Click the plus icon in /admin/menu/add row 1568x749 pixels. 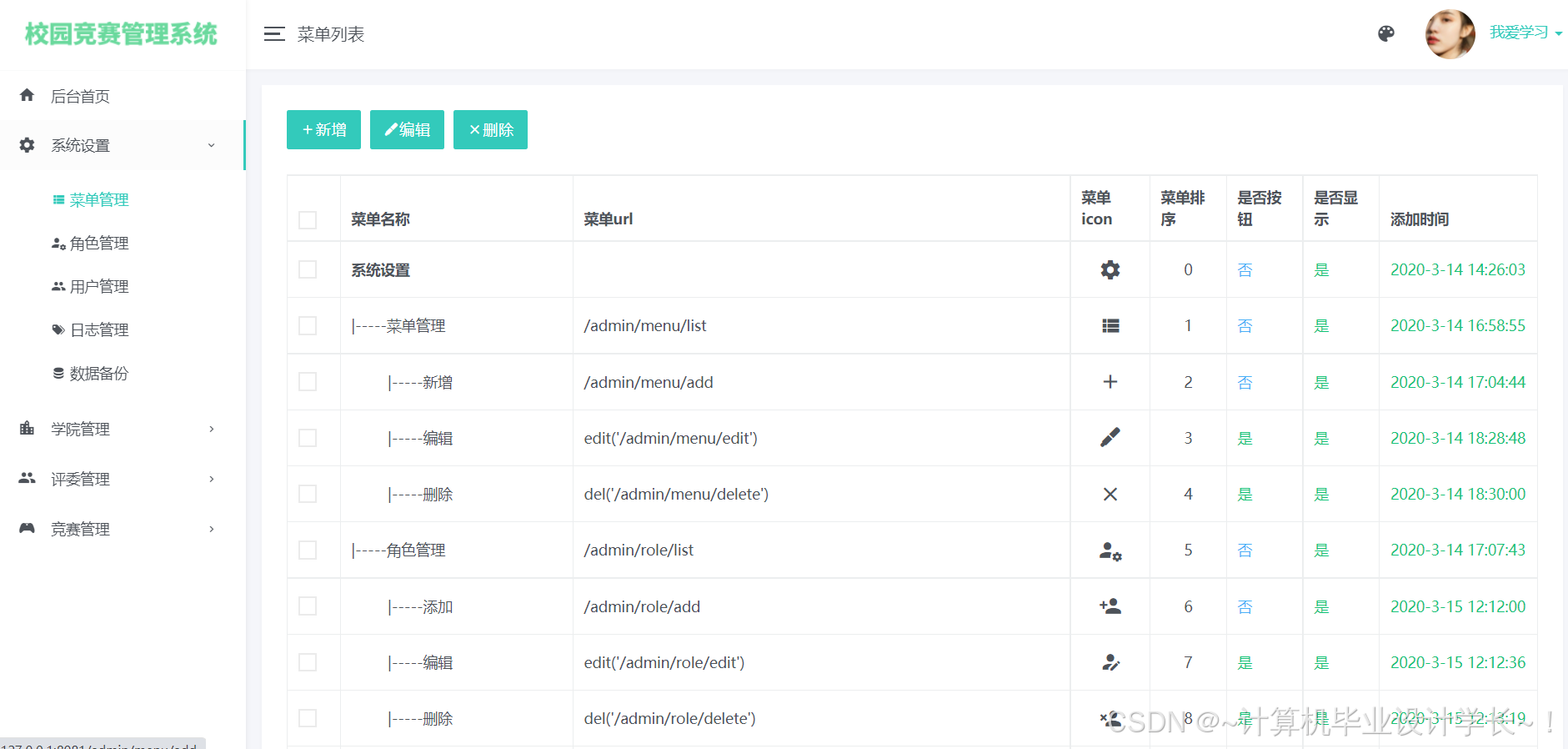(x=1110, y=381)
